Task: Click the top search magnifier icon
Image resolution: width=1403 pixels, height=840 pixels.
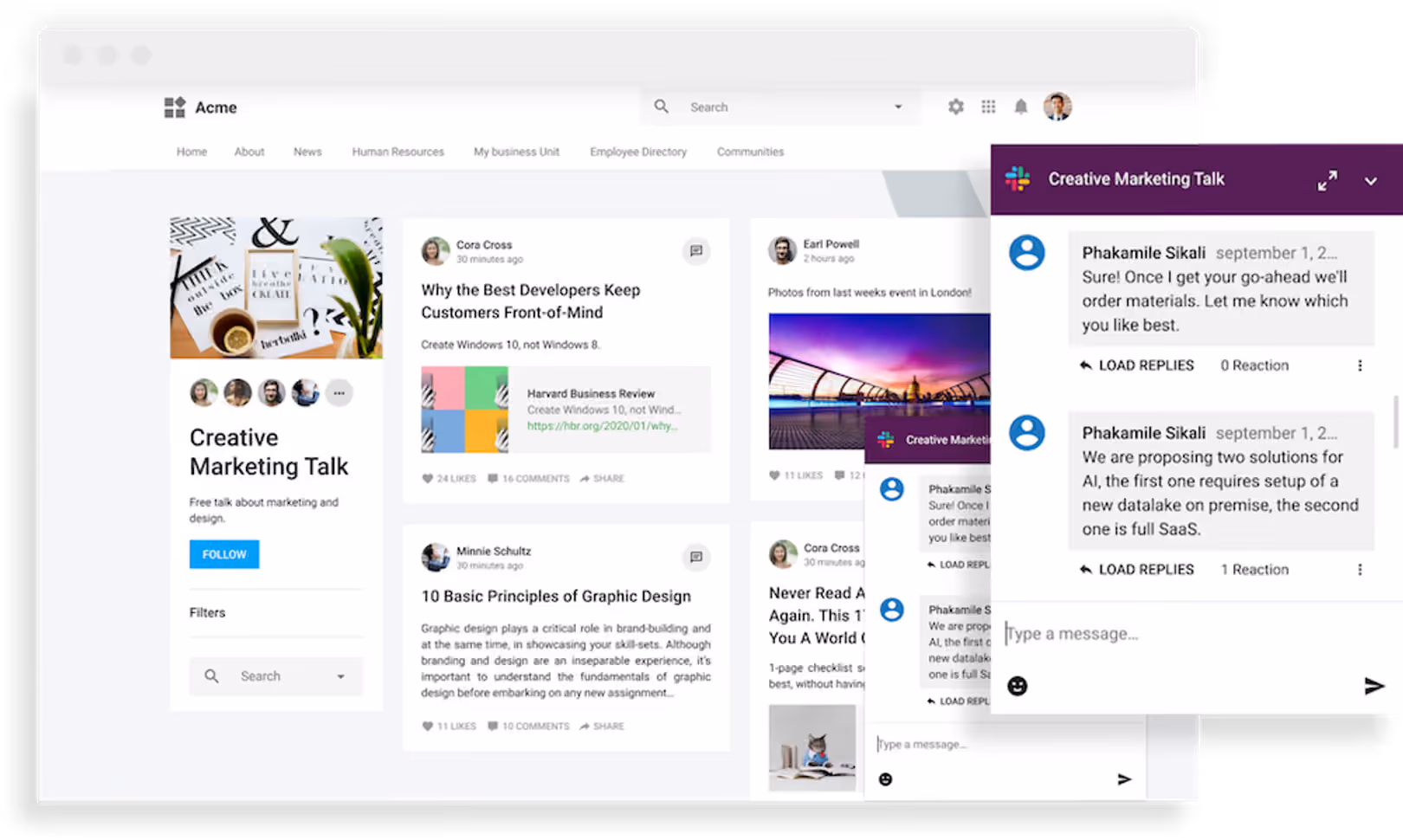Action: (x=661, y=107)
